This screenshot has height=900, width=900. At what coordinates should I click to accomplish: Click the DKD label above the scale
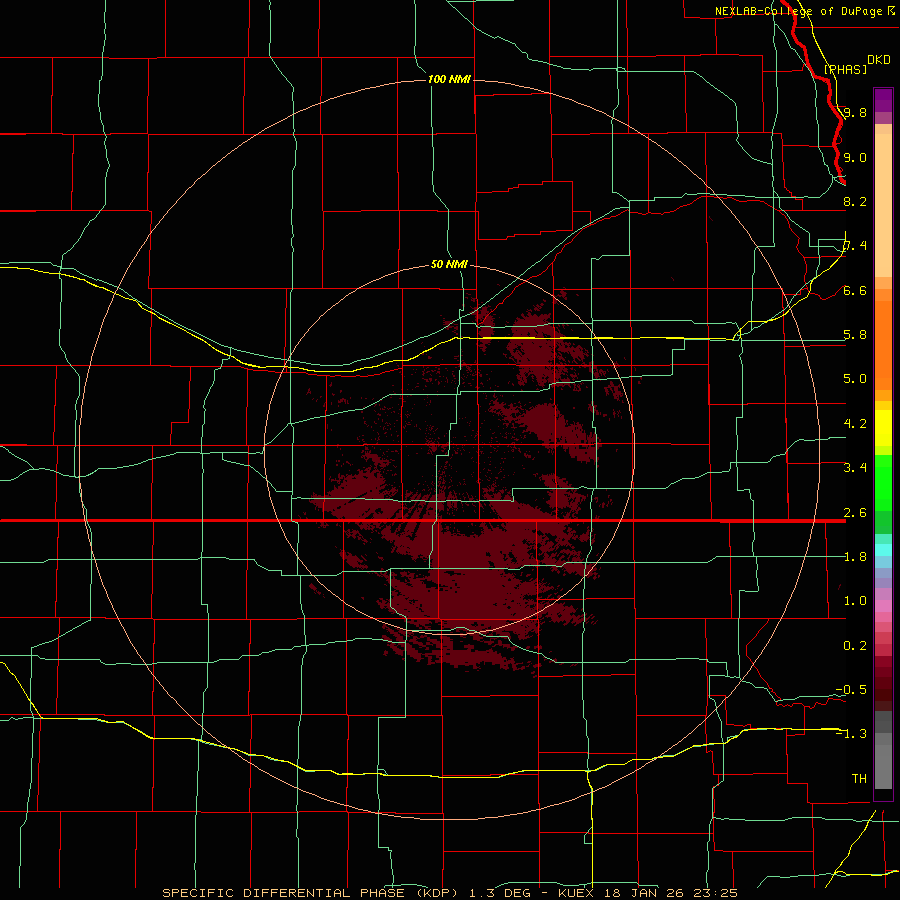coord(878,59)
